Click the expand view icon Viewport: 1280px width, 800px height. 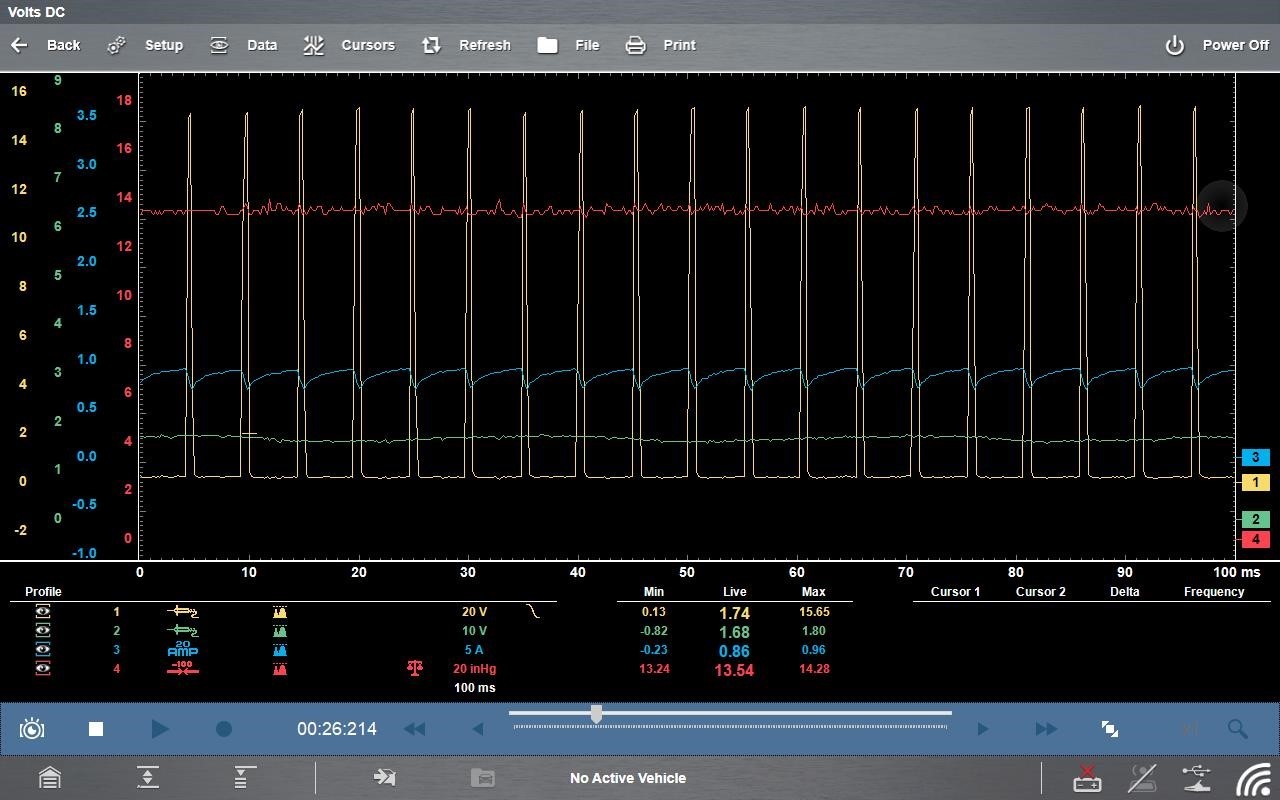coord(1109,729)
